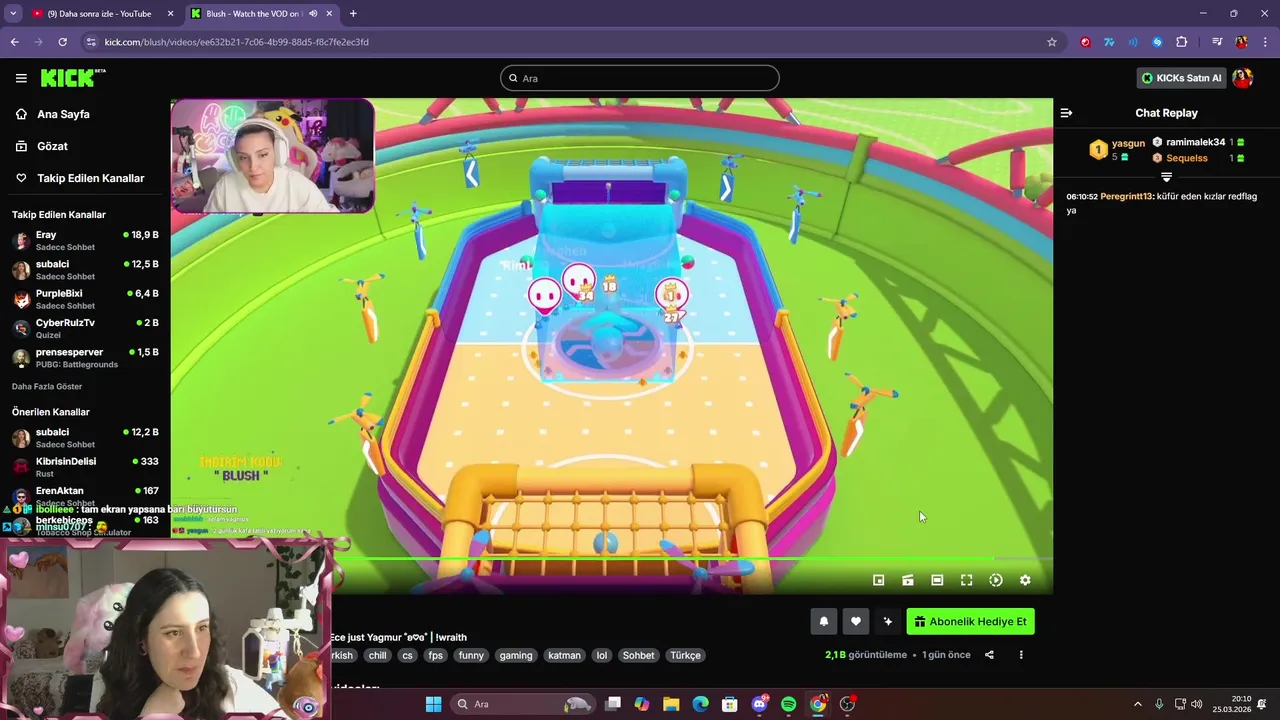This screenshot has height=720, width=1280.
Task: Open the Eray channel in the sidebar
Action: (x=85, y=241)
